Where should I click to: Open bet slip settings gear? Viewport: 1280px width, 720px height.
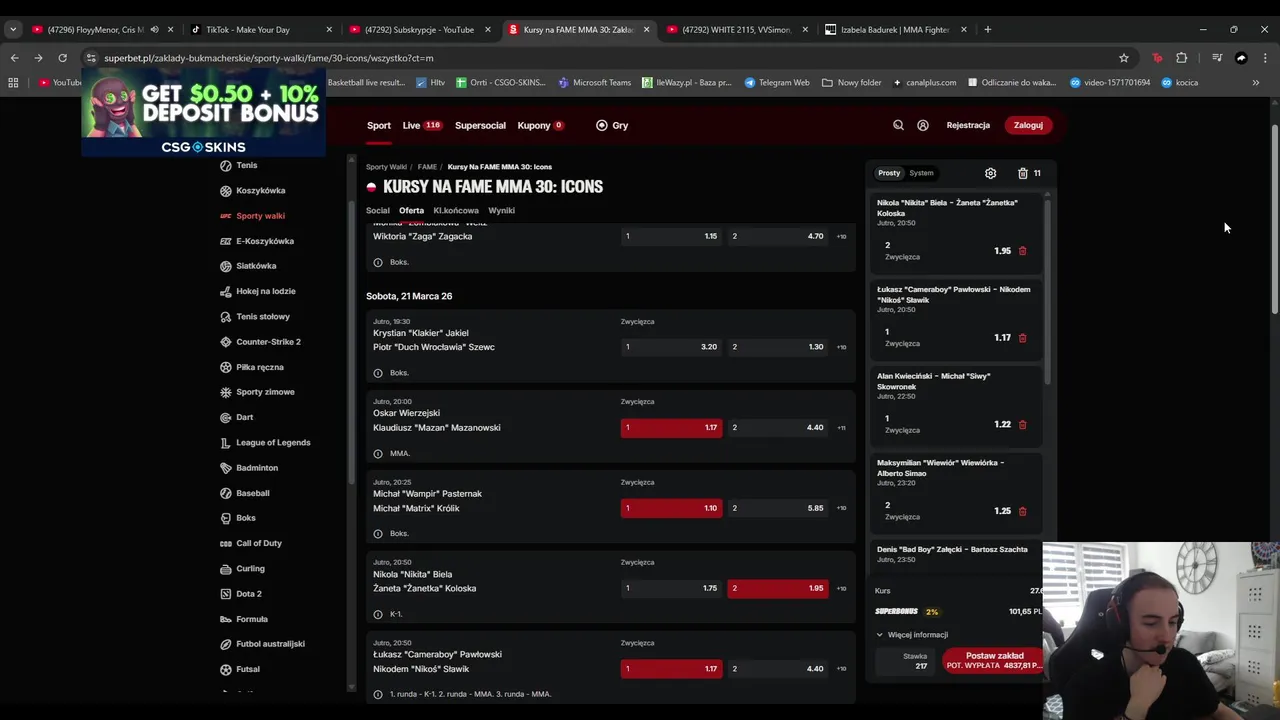[x=990, y=173]
